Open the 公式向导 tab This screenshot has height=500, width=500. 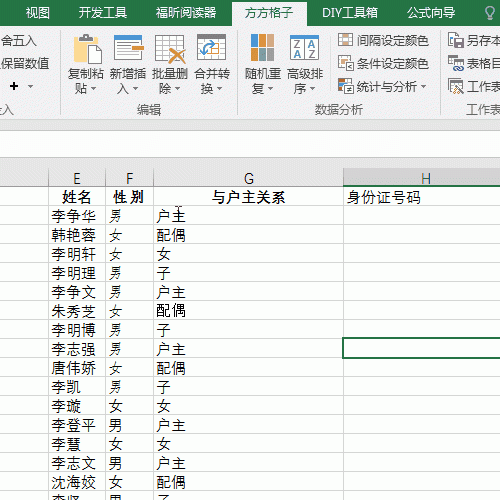[x=431, y=13]
